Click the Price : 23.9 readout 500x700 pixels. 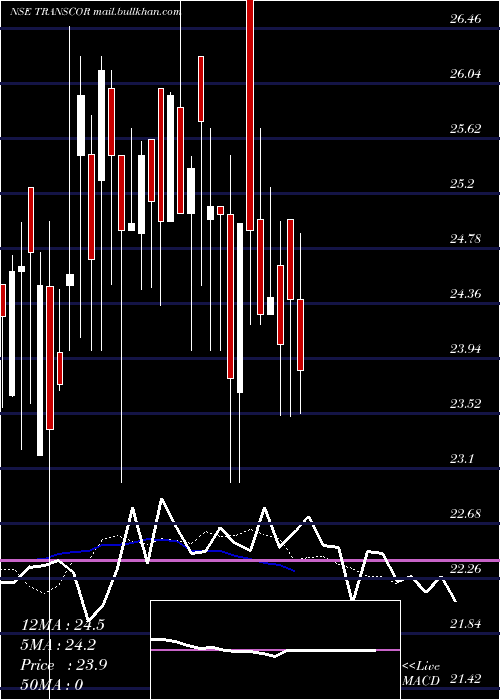click(x=63, y=665)
